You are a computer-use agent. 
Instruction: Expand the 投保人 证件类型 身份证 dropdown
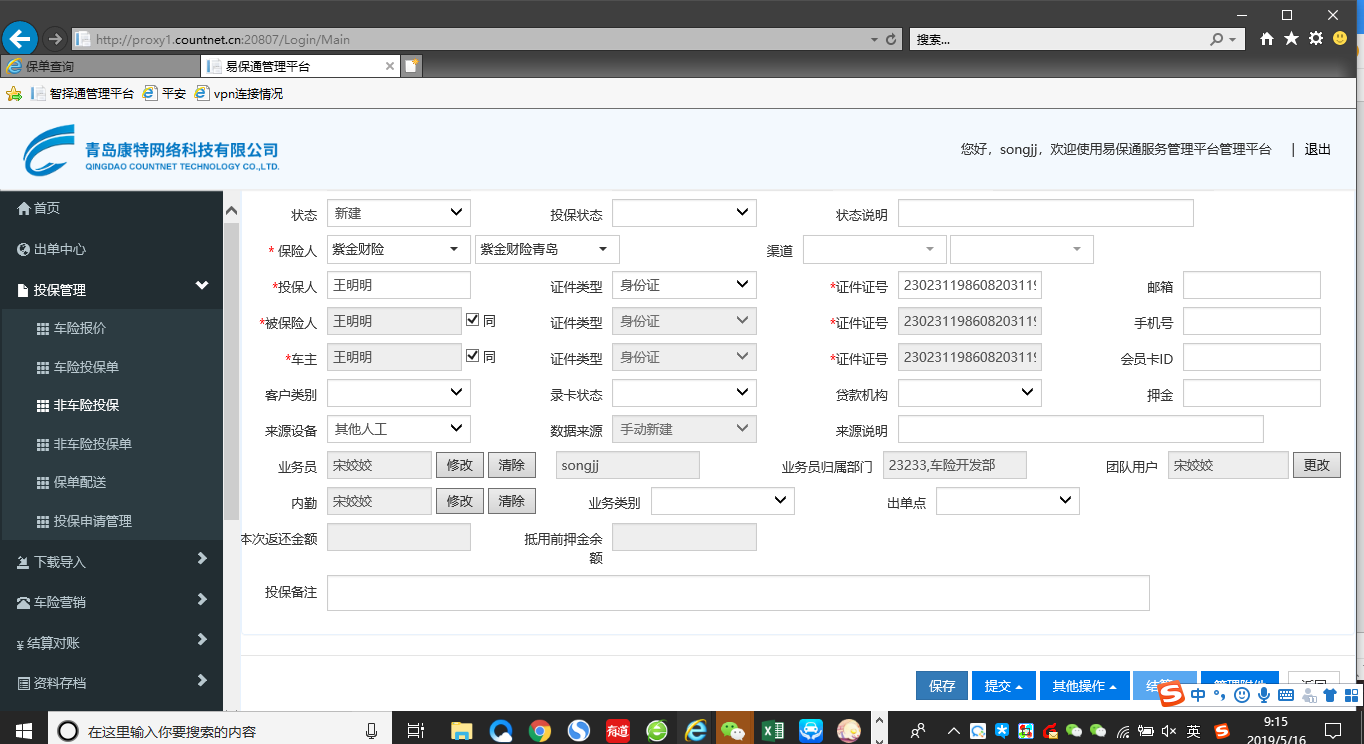(x=684, y=285)
